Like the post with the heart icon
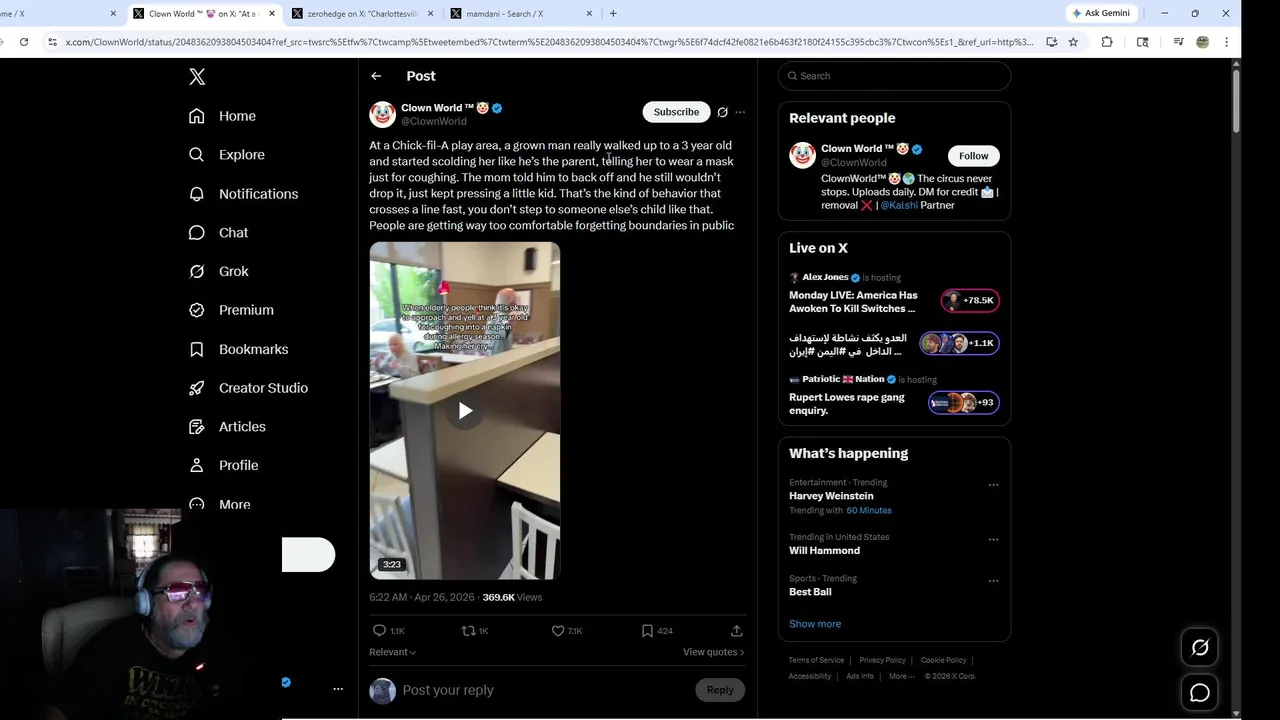 click(x=558, y=631)
